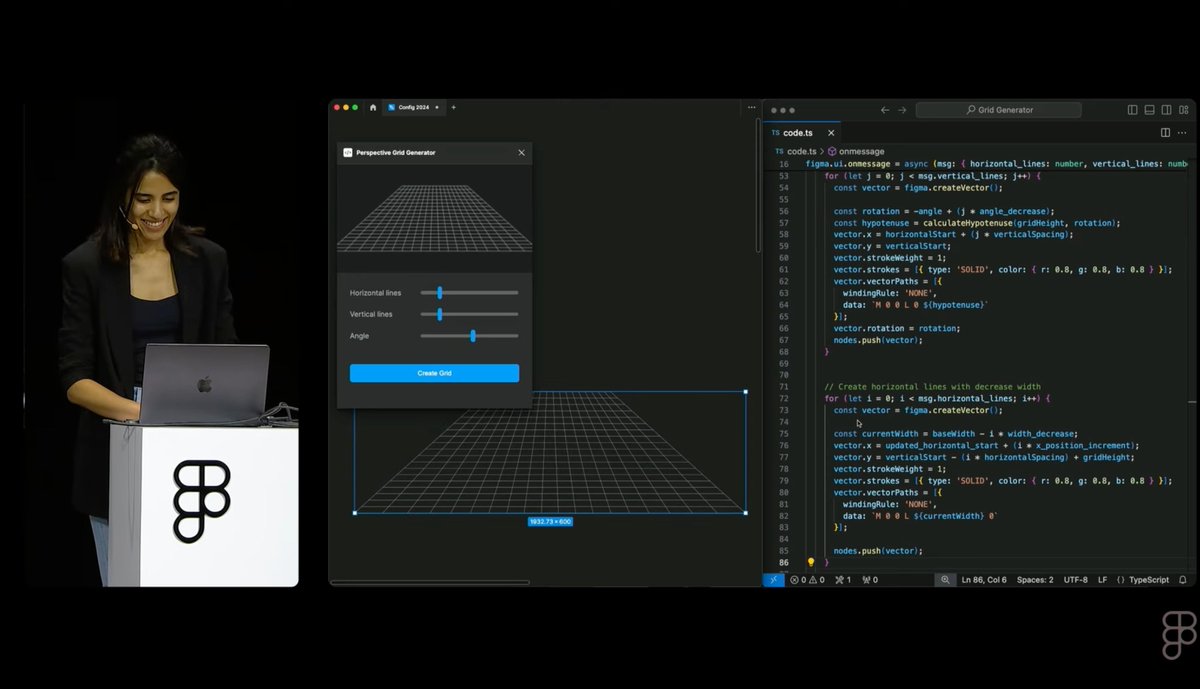
Task: Close the Perspective Grid Generator plugin panel
Action: (x=521, y=153)
